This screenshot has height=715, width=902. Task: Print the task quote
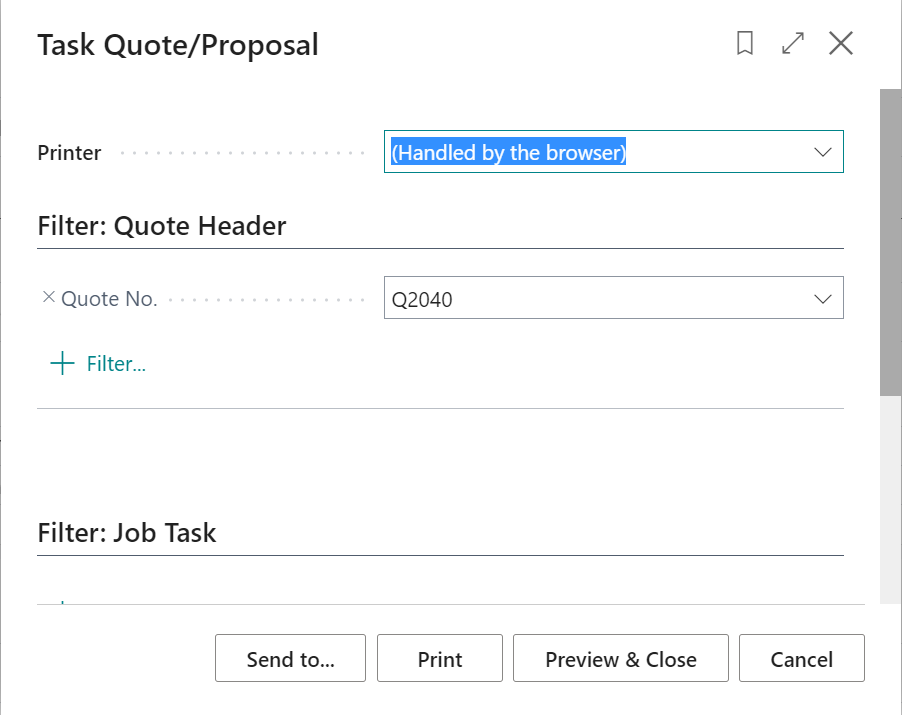pyautogui.click(x=440, y=659)
